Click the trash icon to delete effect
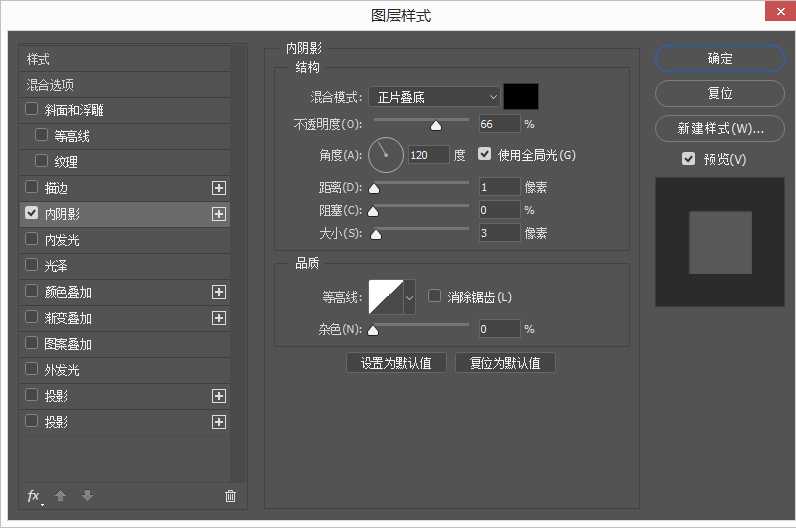This screenshot has height=528, width=796. click(230, 496)
